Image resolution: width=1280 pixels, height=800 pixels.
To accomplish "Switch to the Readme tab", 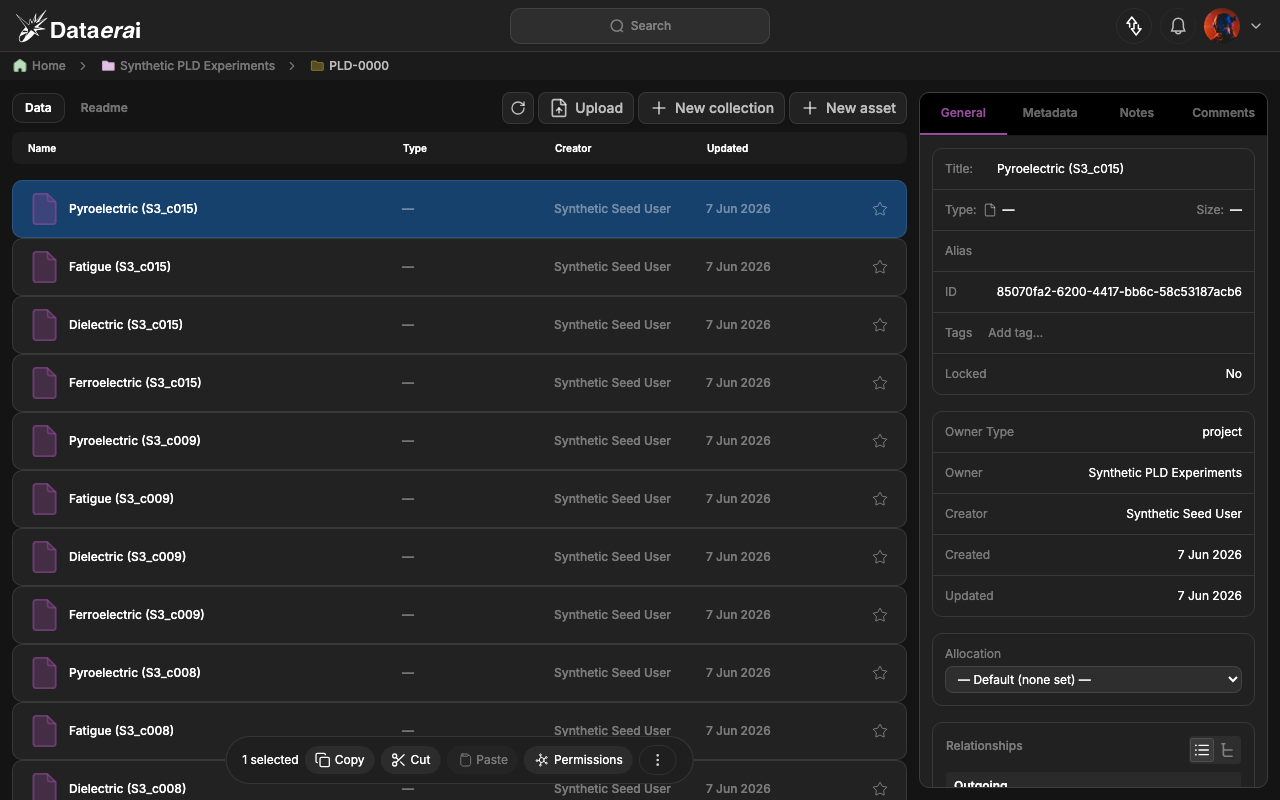I will tap(104, 108).
